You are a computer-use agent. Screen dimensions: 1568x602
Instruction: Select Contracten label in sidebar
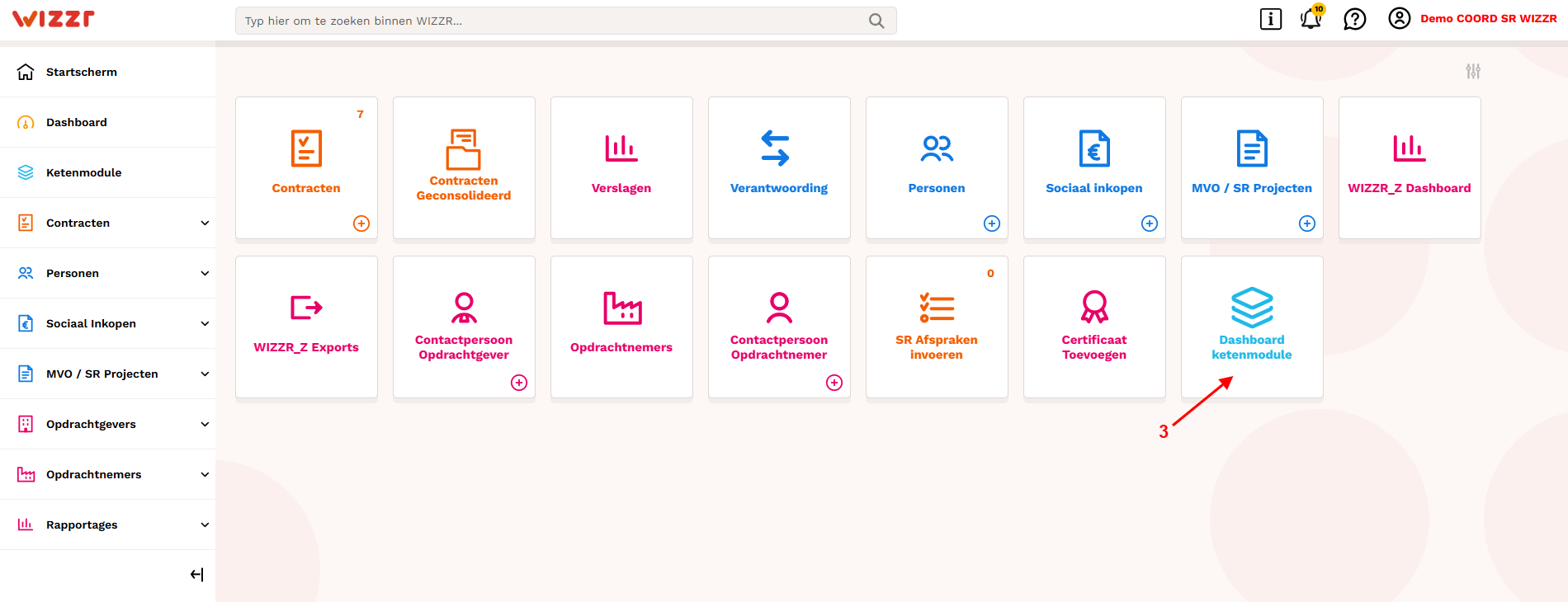(x=78, y=223)
